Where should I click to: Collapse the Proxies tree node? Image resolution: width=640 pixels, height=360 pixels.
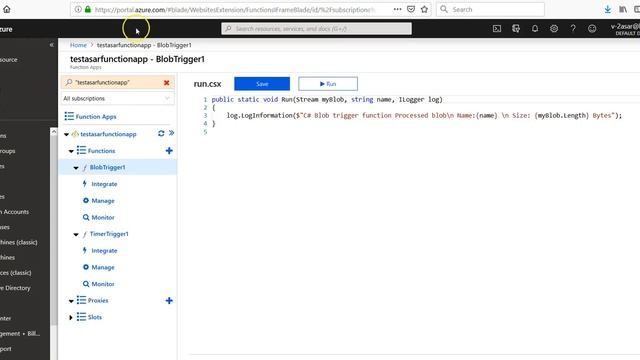[x=71, y=301]
